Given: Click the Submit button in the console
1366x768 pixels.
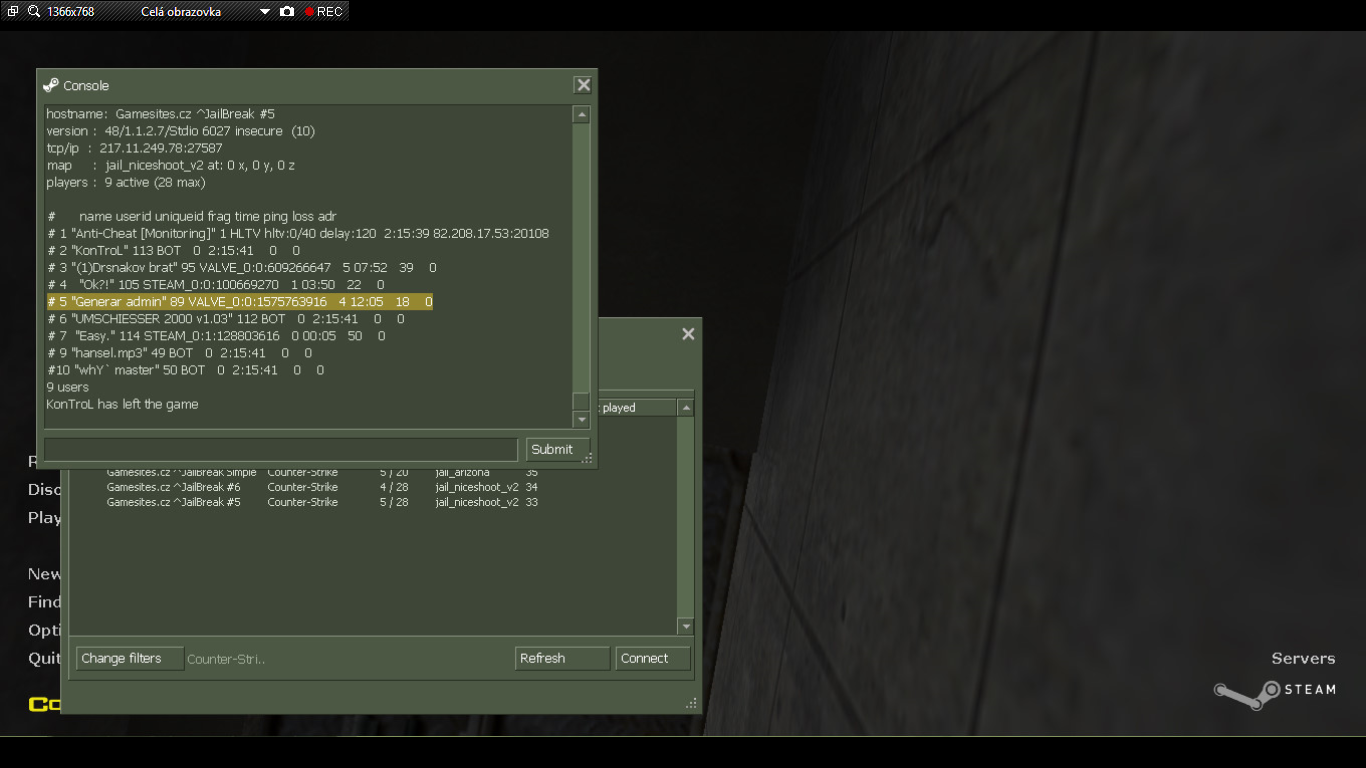Looking at the screenshot, I should point(557,449).
